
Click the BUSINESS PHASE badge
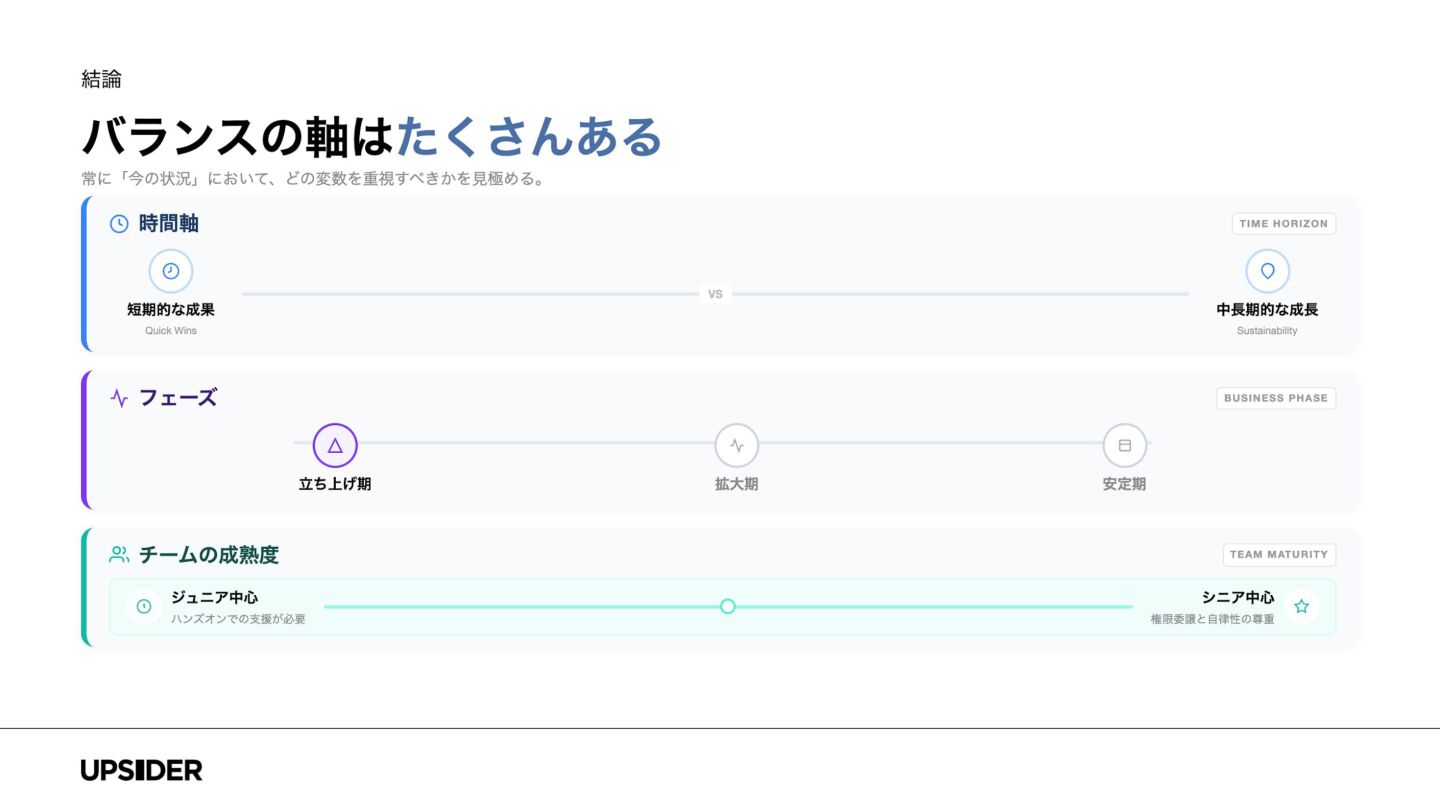[x=1276, y=398]
